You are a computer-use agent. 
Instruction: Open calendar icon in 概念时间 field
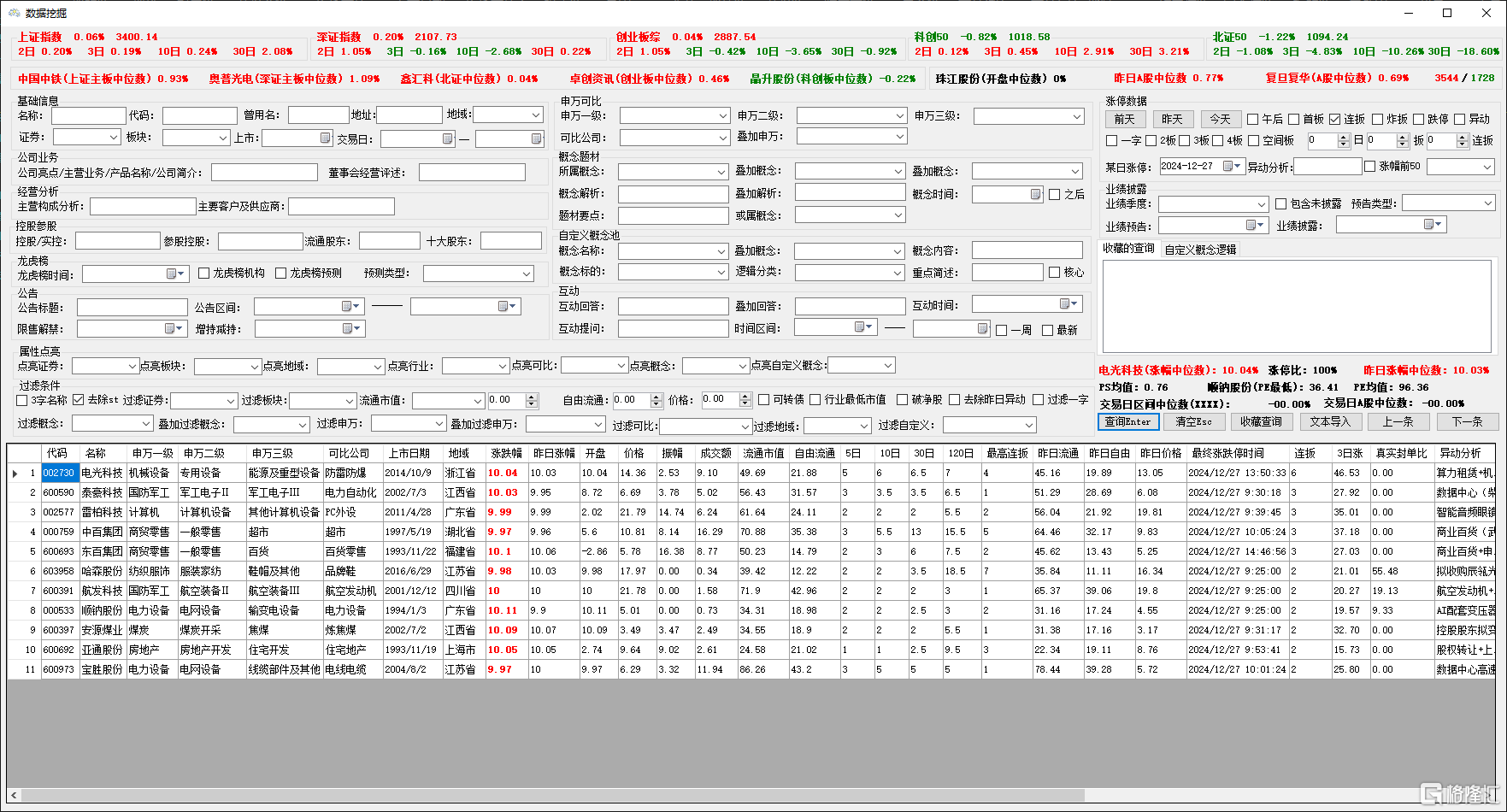tap(1035, 194)
